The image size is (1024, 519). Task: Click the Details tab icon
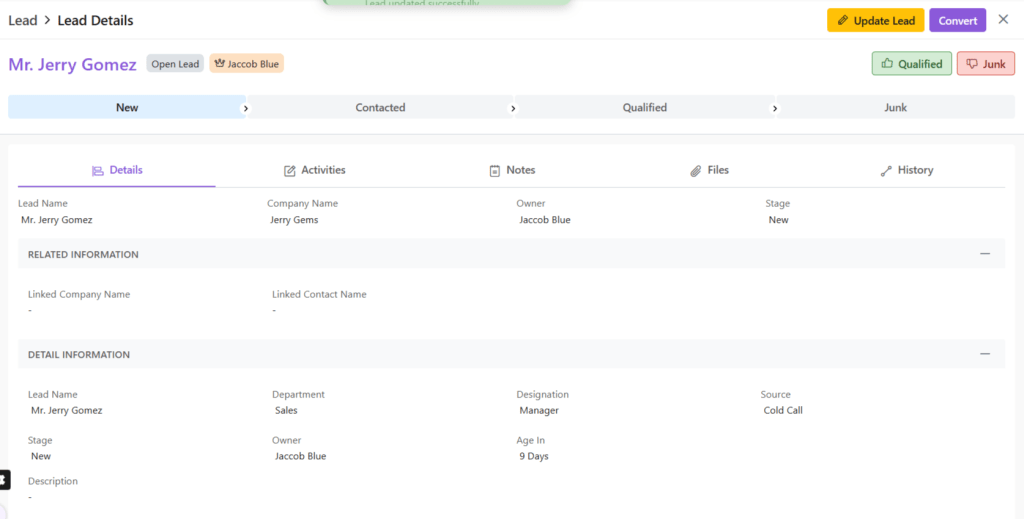coord(98,171)
